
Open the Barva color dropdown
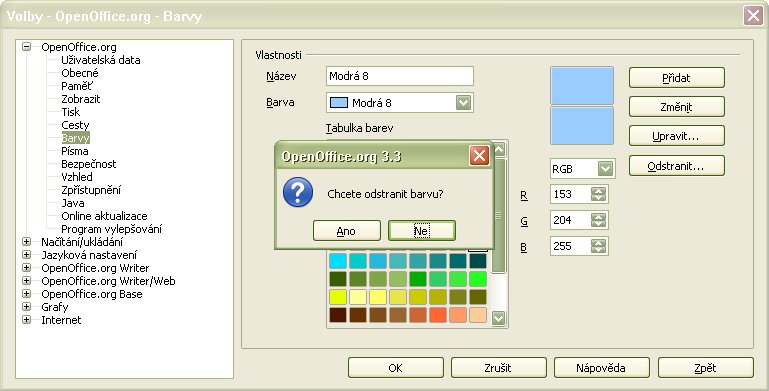(463, 103)
